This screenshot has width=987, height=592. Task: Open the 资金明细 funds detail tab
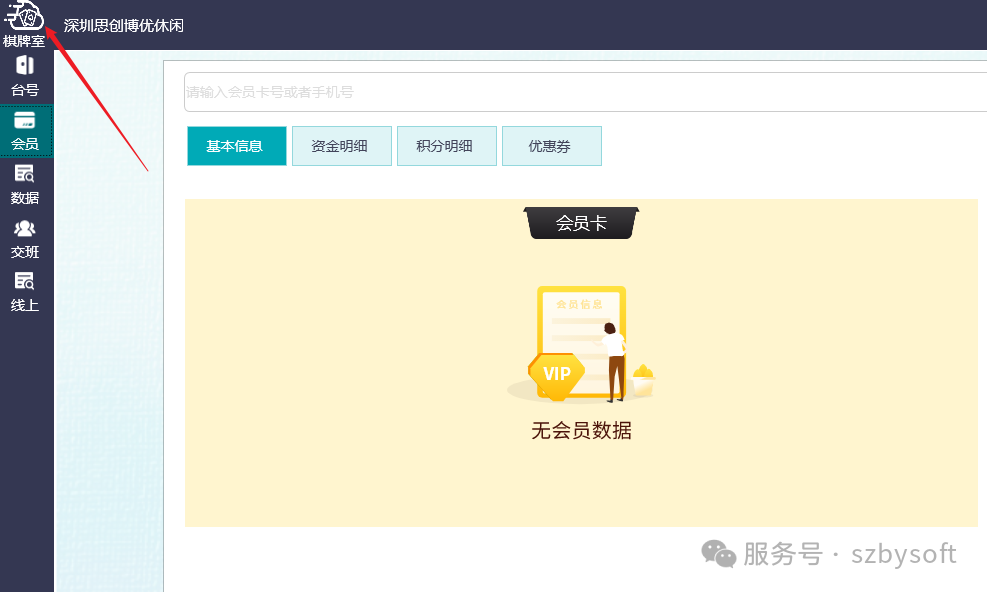(x=341, y=145)
